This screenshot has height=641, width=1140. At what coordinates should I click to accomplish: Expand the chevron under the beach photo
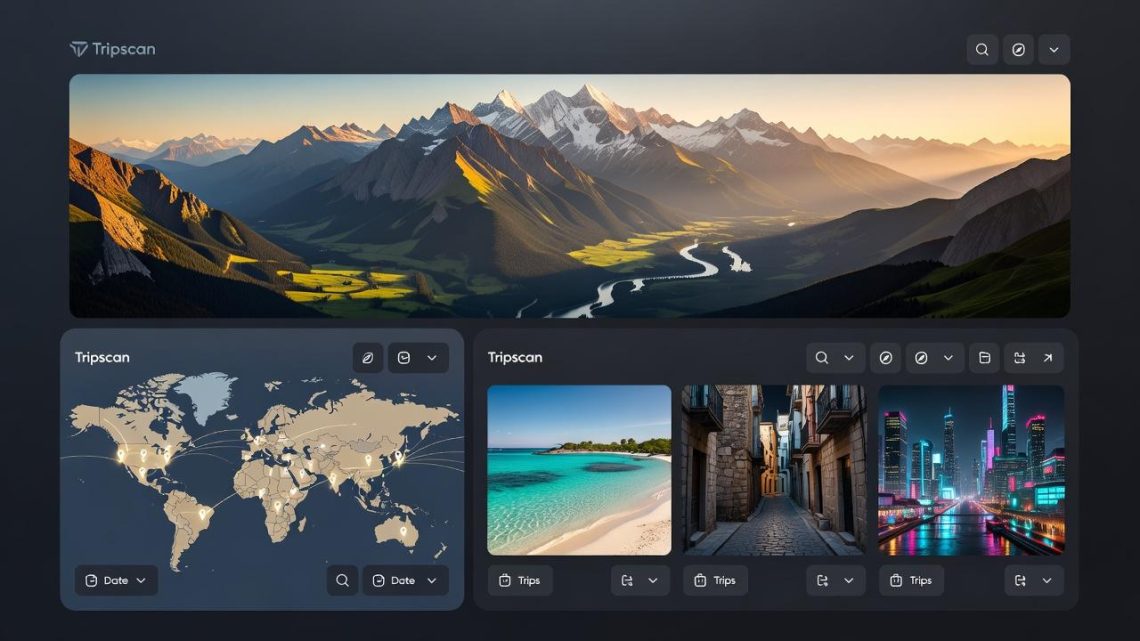(x=653, y=581)
